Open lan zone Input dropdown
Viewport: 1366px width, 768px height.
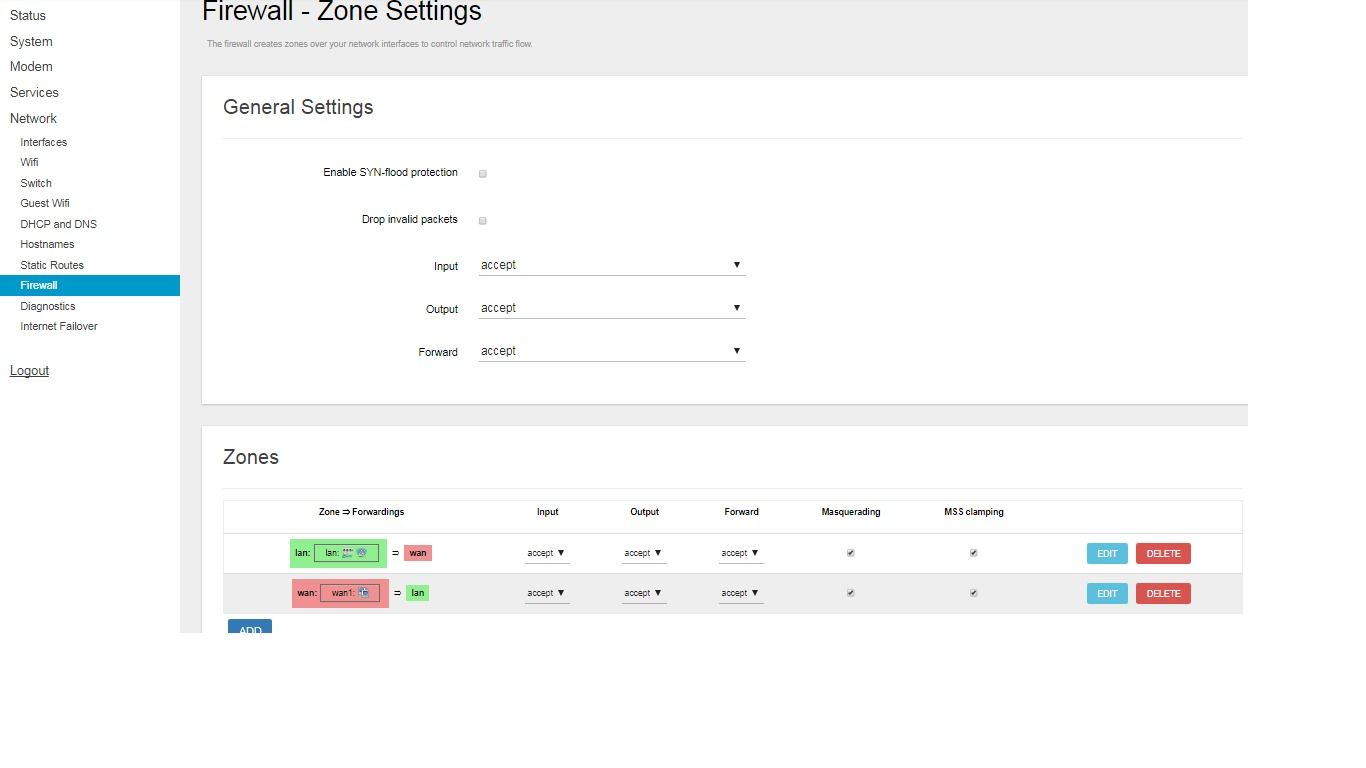[546, 553]
